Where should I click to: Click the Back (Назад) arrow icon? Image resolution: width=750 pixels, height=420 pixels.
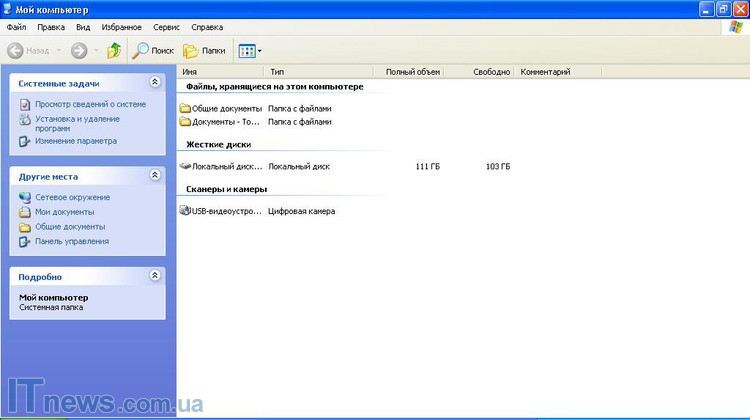pos(15,50)
